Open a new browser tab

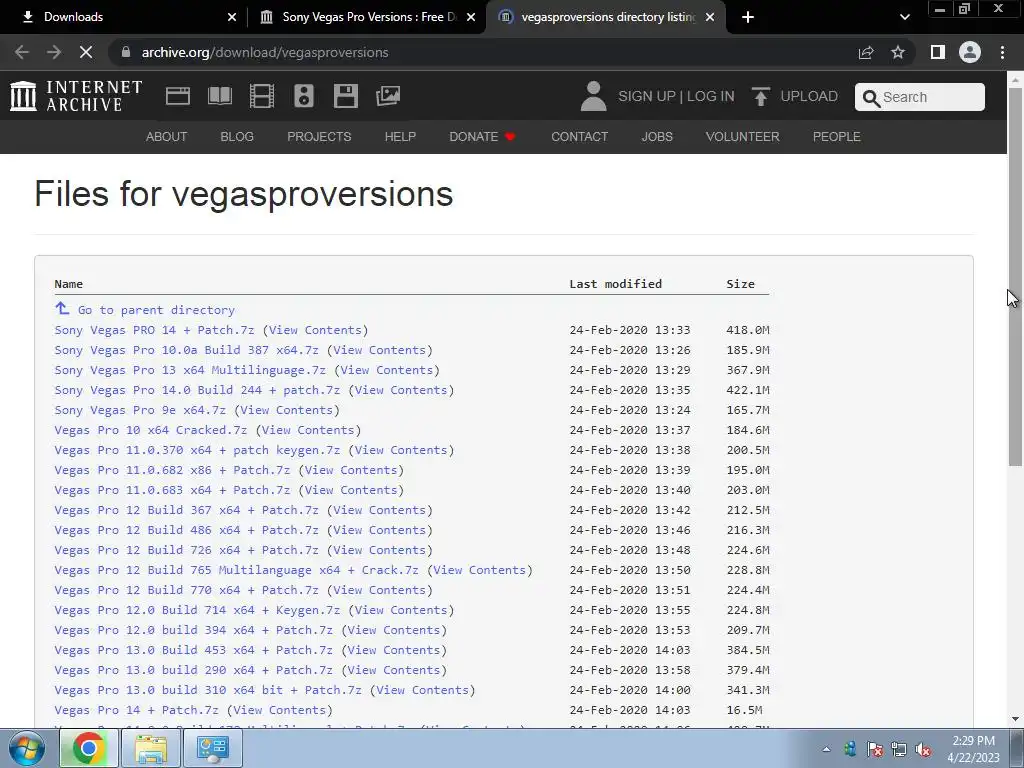748,17
